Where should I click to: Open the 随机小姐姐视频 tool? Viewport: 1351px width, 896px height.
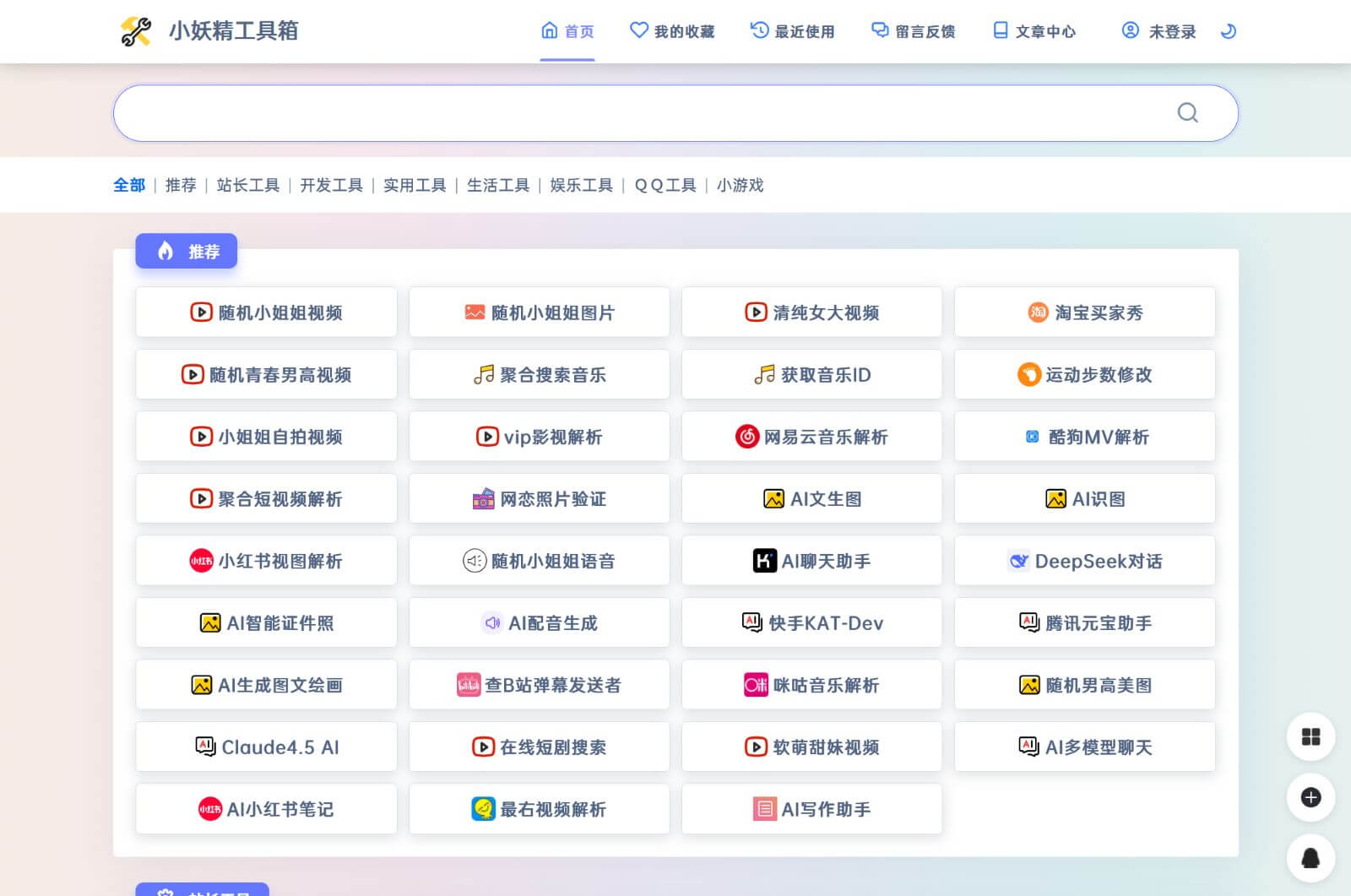[x=266, y=312]
